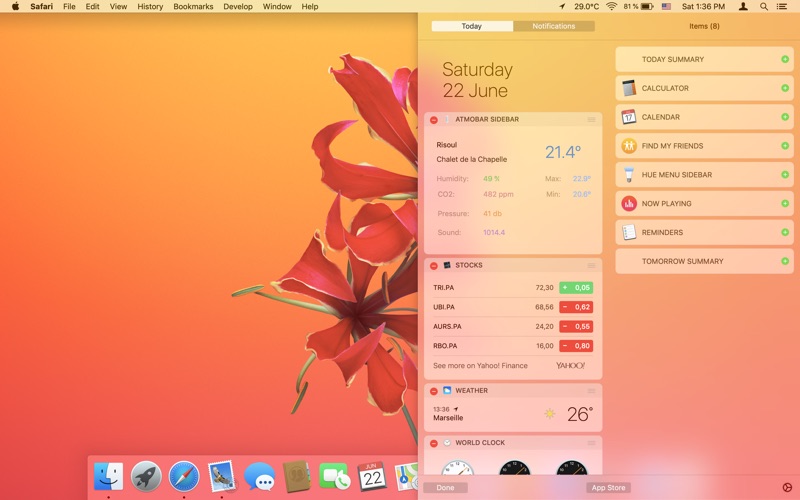Remove the Stocks widget
This screenshot has height=500, width=800.
pyautogui.click(x=434, y=266)
